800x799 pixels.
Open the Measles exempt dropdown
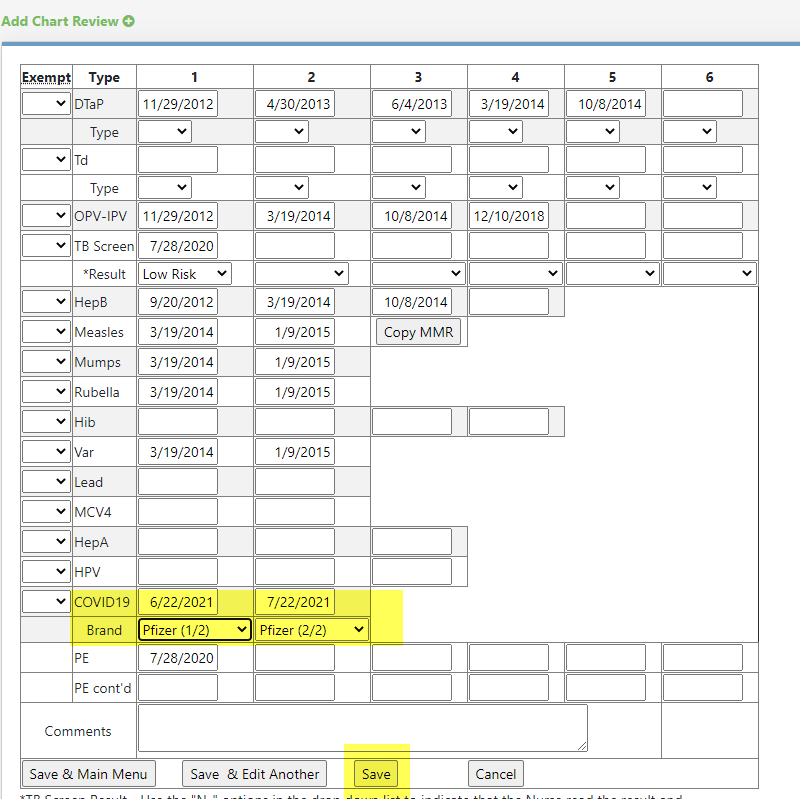[46, 332]
